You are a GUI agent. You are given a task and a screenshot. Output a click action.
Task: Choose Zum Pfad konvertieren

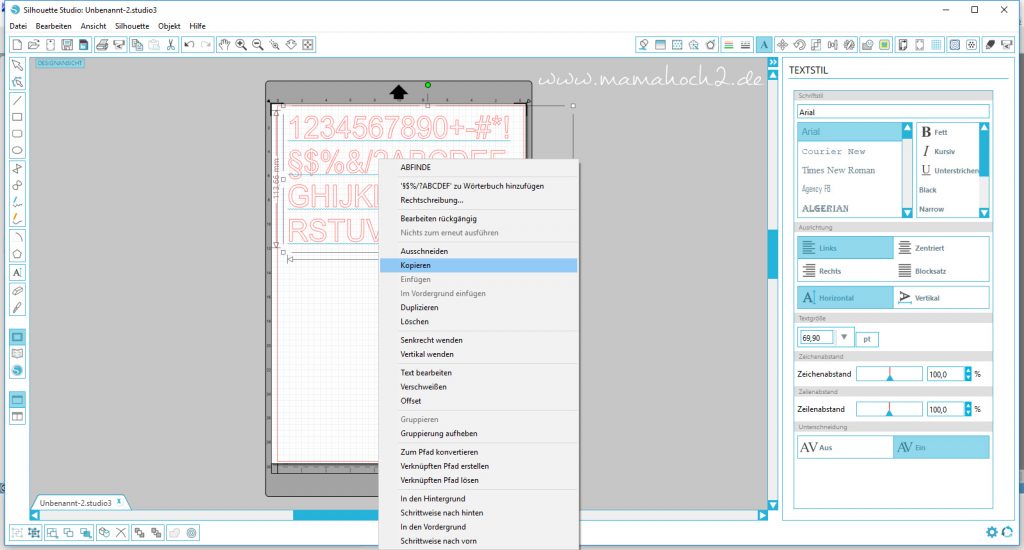tap(479, 452)
